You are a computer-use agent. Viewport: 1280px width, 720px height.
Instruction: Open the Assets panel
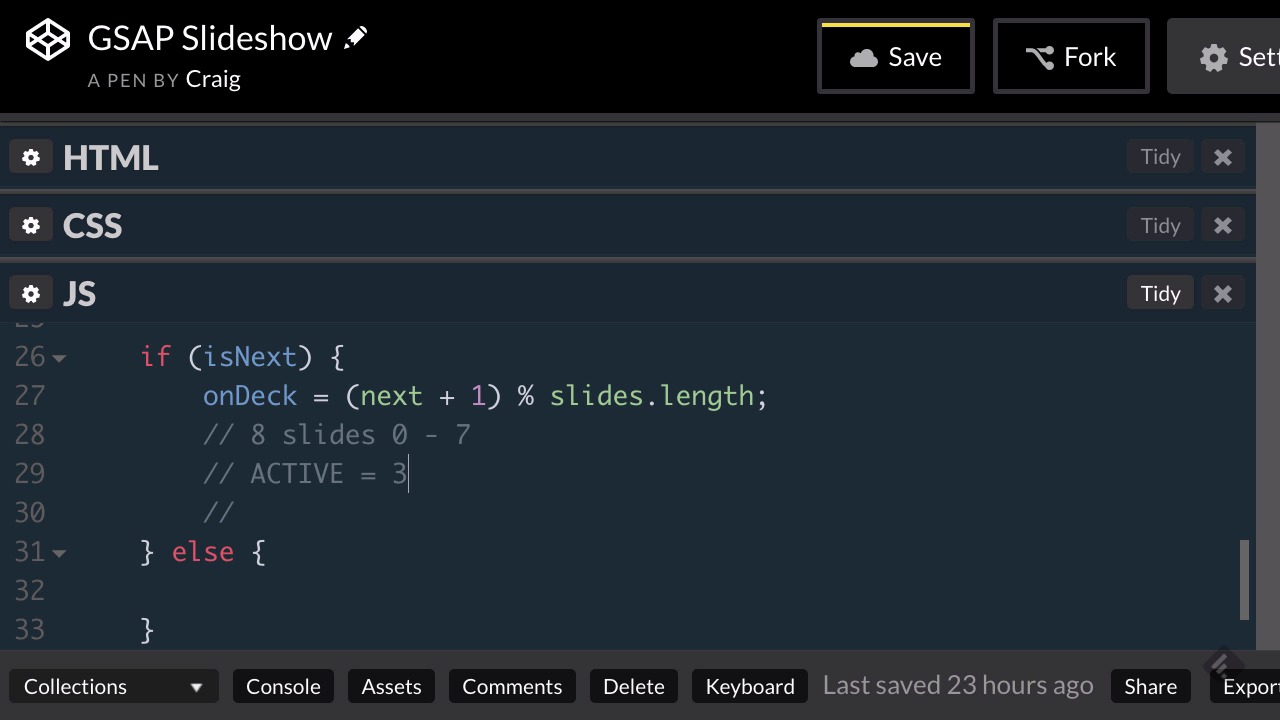(x=391, y=686)
